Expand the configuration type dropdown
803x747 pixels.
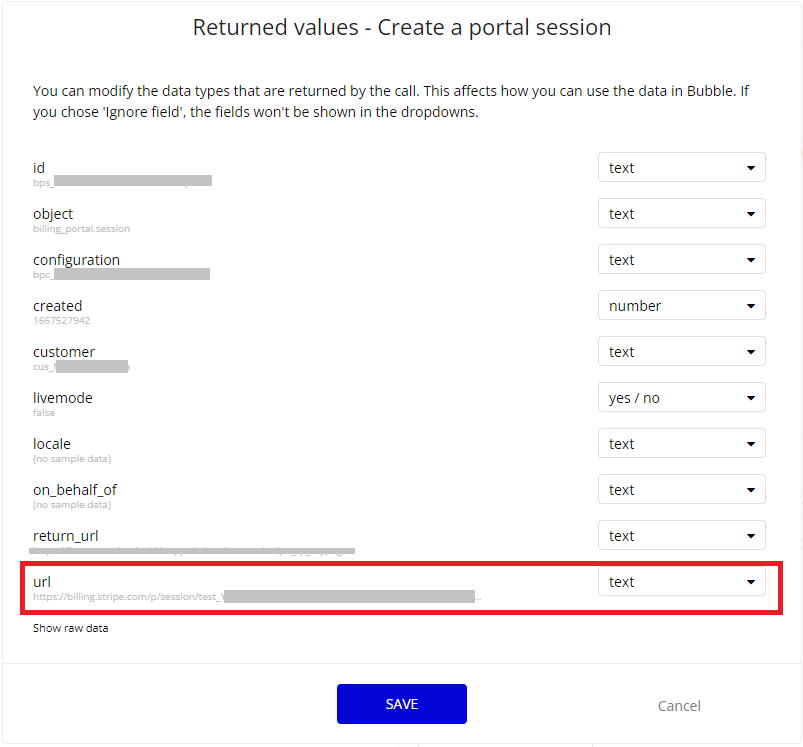681,260
